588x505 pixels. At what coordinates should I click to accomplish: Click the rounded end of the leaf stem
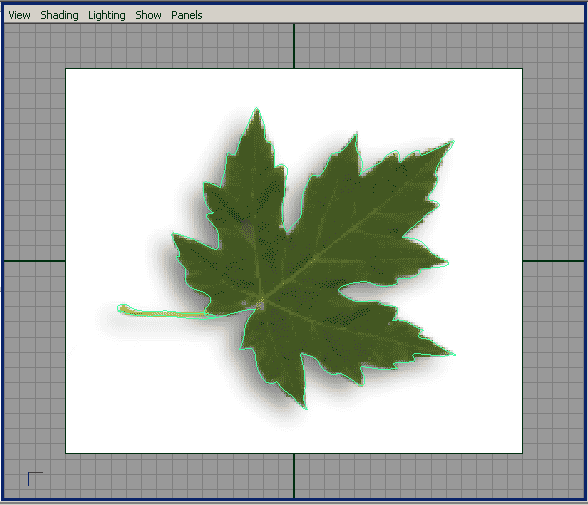pos(122,309)
